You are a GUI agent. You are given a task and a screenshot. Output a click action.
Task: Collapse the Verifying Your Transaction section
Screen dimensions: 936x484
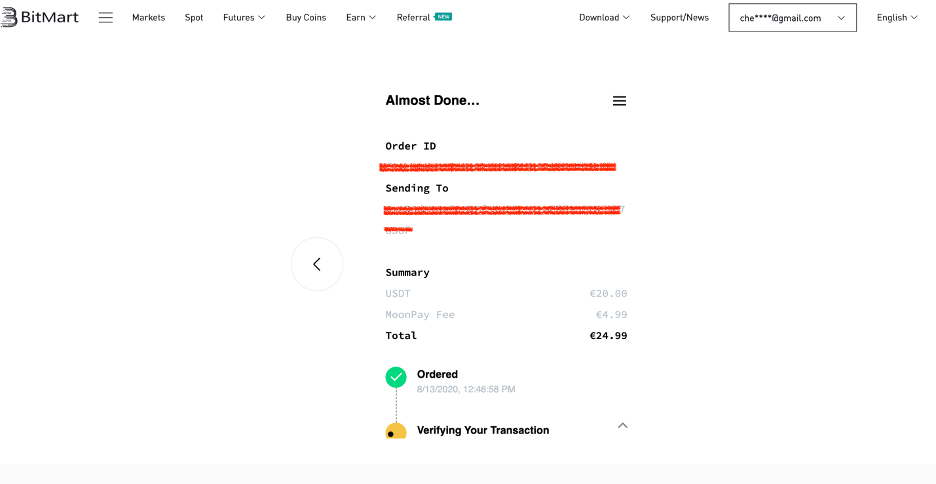[x=622, y=425]
